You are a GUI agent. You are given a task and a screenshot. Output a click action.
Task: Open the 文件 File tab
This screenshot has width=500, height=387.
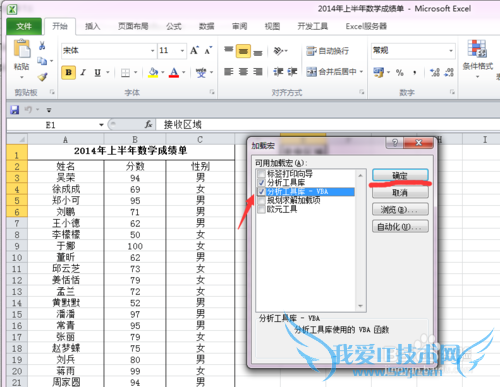[x=24, y=26]
